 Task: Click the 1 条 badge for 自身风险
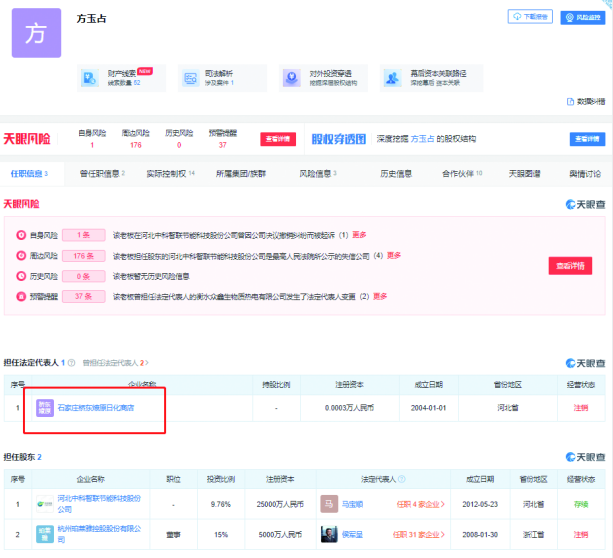click(84, 235)
